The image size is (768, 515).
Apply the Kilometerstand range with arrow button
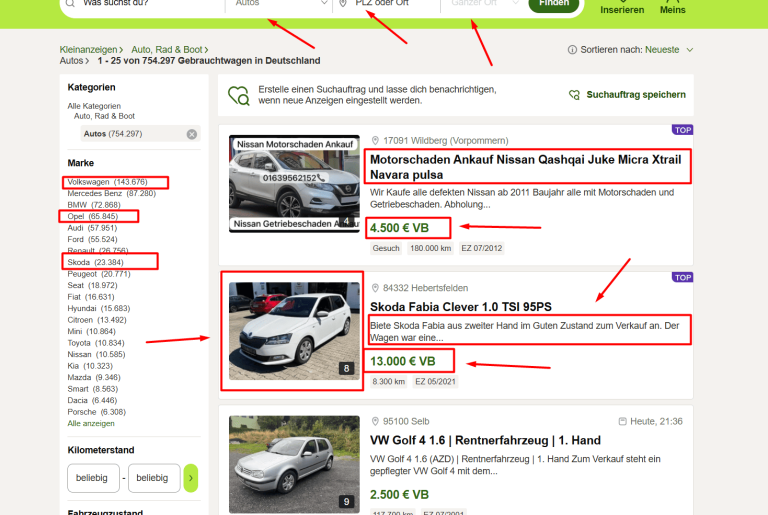point(191,478)
